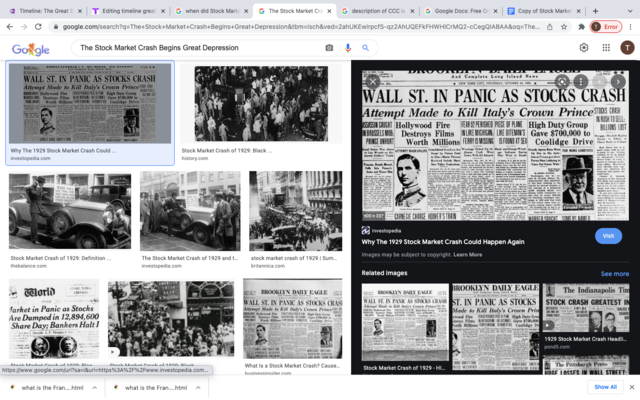
Task: Open history.com trading floor crowd thumbnail
Action: pos(261,104)
